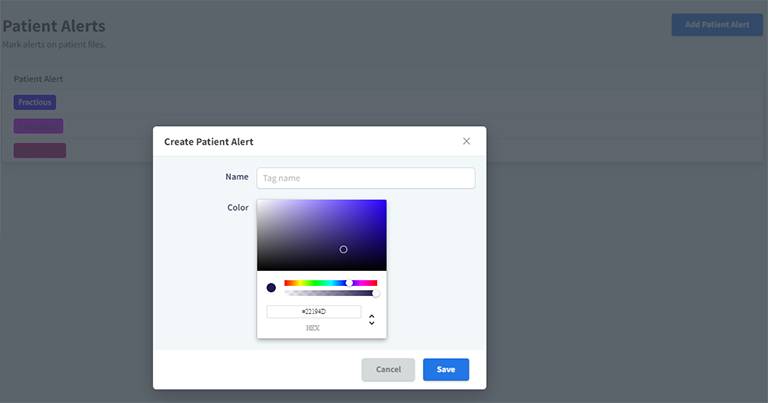Click the hue slider handle
The image size is (768, 403).
(x=349, y=283)
